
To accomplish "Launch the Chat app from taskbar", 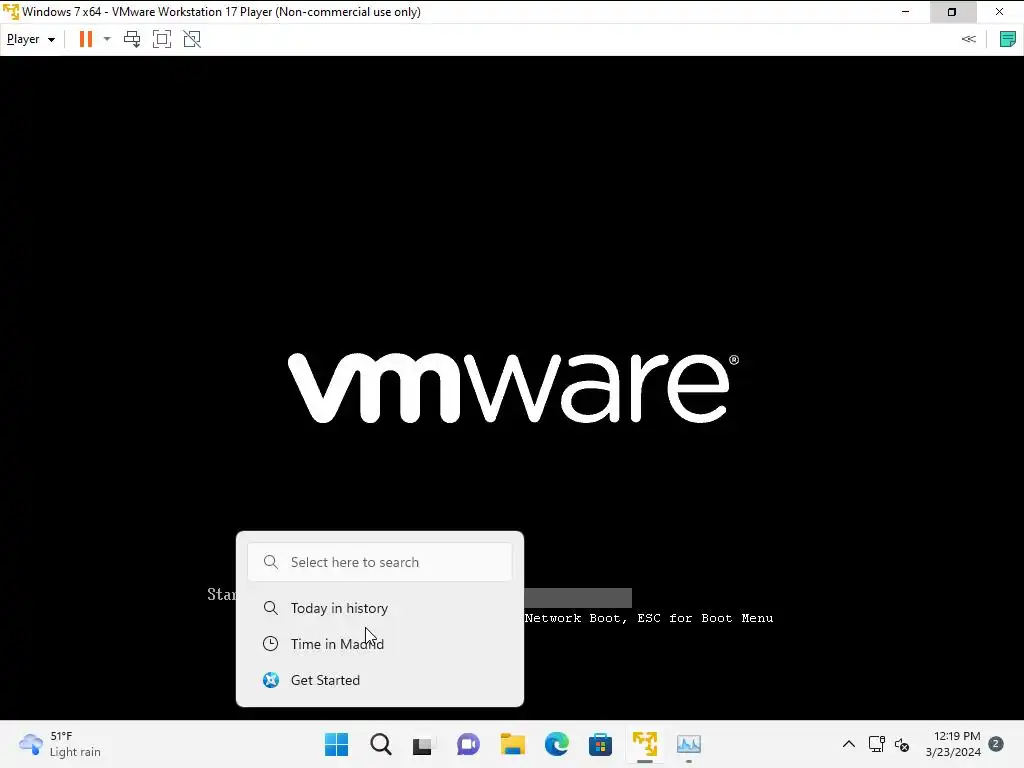I will coord(468,744).
